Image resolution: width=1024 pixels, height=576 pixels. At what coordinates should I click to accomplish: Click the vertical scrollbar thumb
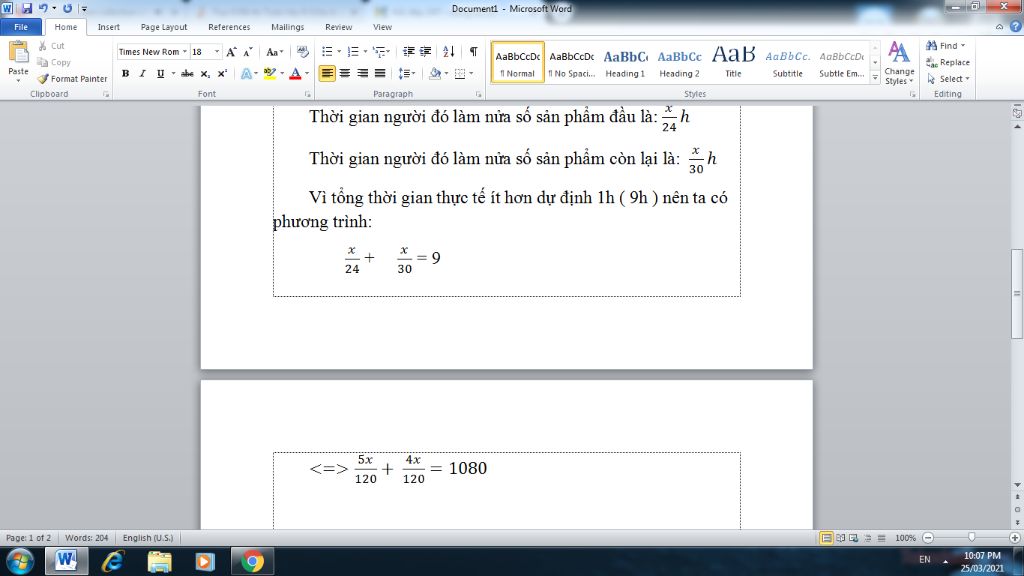(1017, 293)
